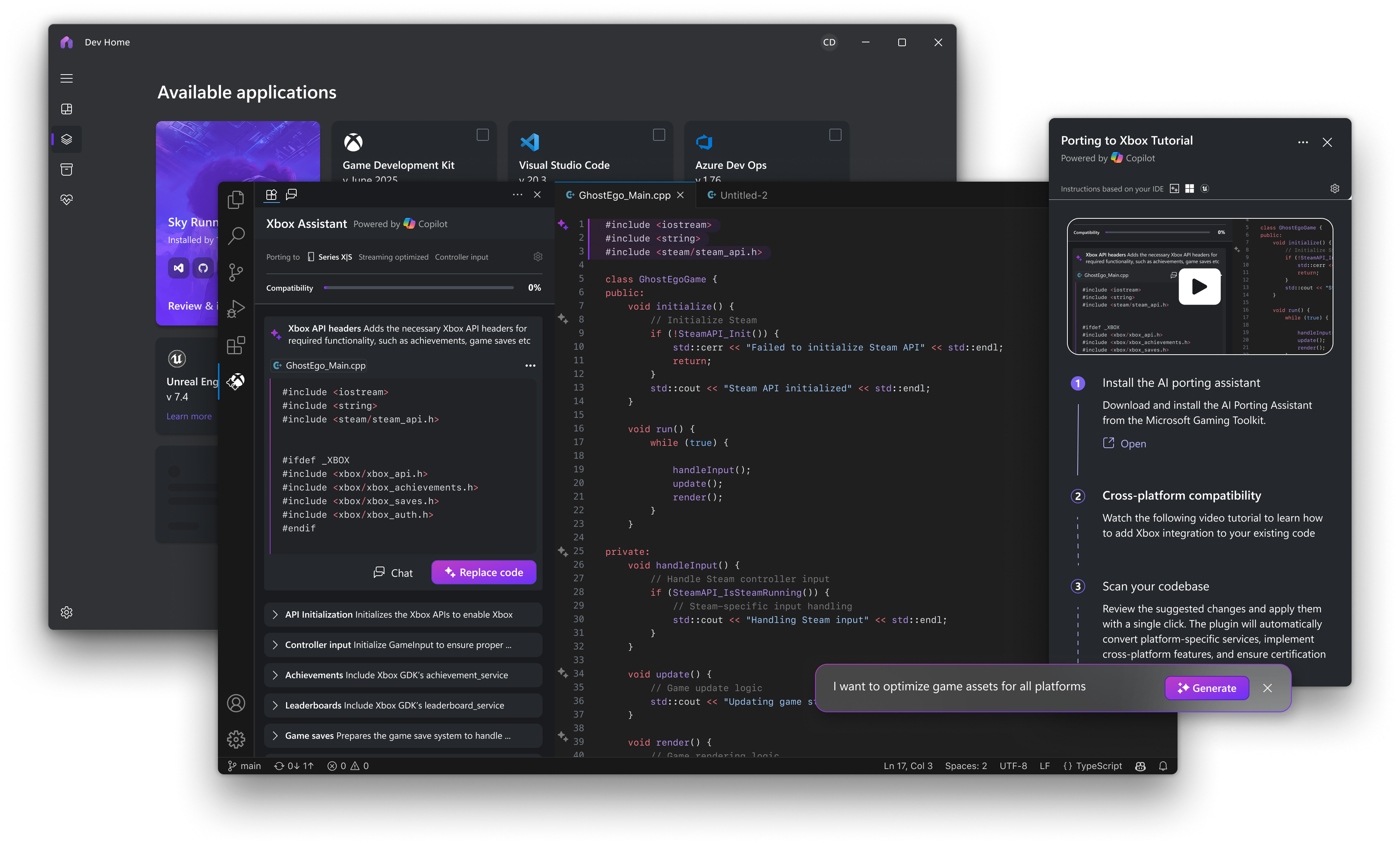Open Run and Debug view

[x=236, y=309]
